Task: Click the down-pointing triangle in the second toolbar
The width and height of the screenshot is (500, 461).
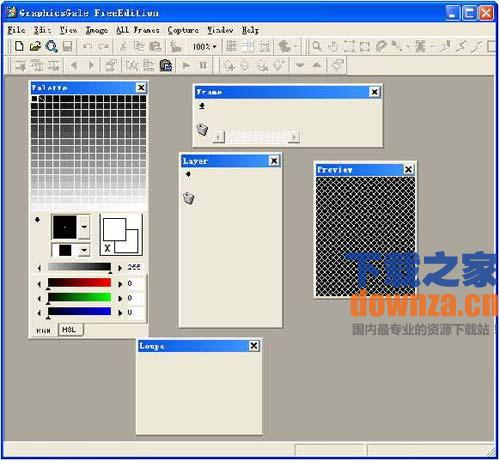Action: [x=300, y=65]
